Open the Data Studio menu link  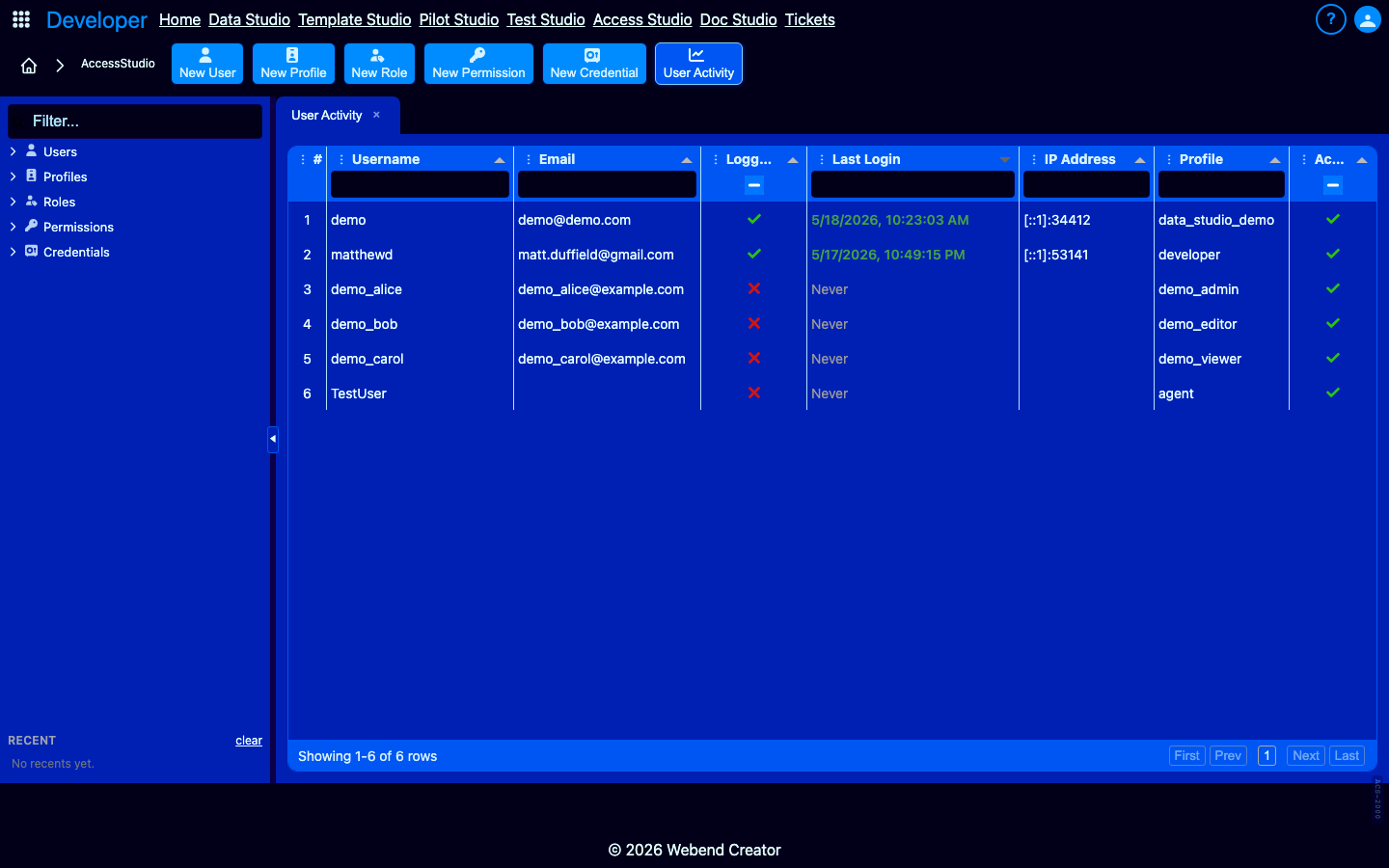point(249,19)
